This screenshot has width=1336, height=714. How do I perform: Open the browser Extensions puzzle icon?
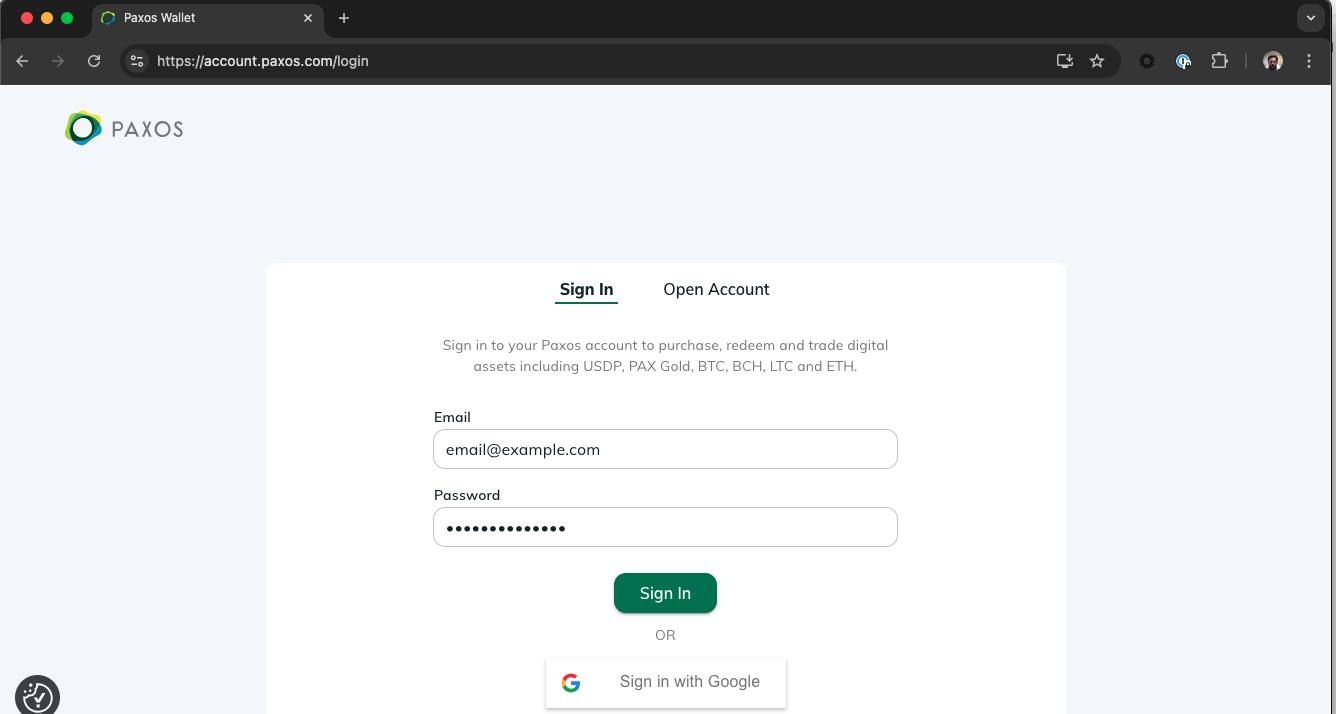1219,61
